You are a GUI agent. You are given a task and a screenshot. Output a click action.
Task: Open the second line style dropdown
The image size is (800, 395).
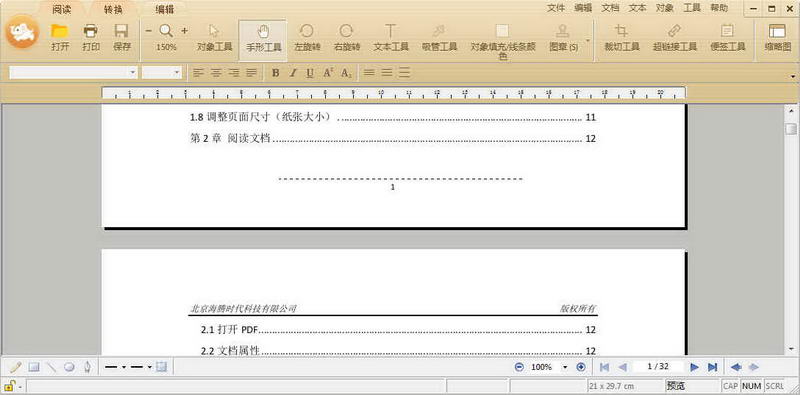point(149,367)
